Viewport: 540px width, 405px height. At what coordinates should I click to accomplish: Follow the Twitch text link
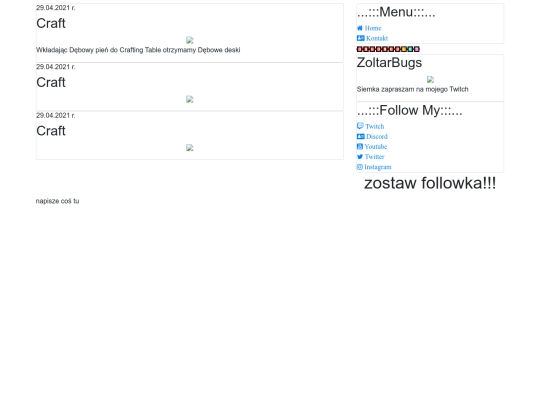click(375, 126)
